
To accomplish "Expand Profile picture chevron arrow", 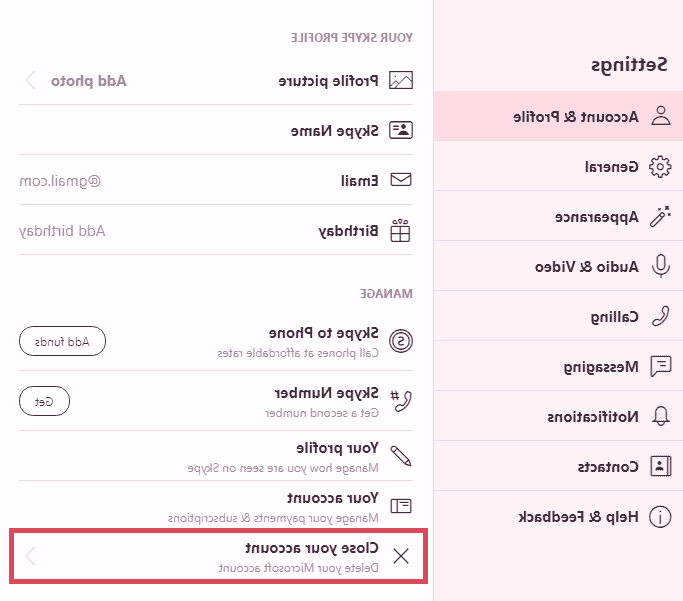I will (x=31, y=80).
